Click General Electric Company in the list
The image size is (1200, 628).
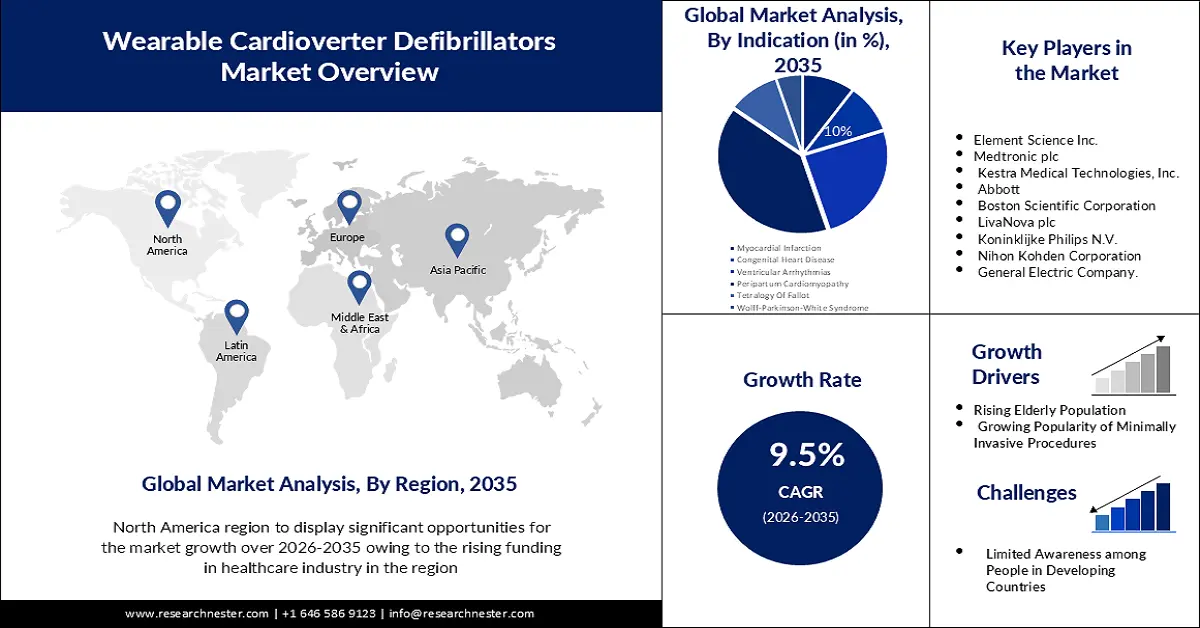[1058, 272]
